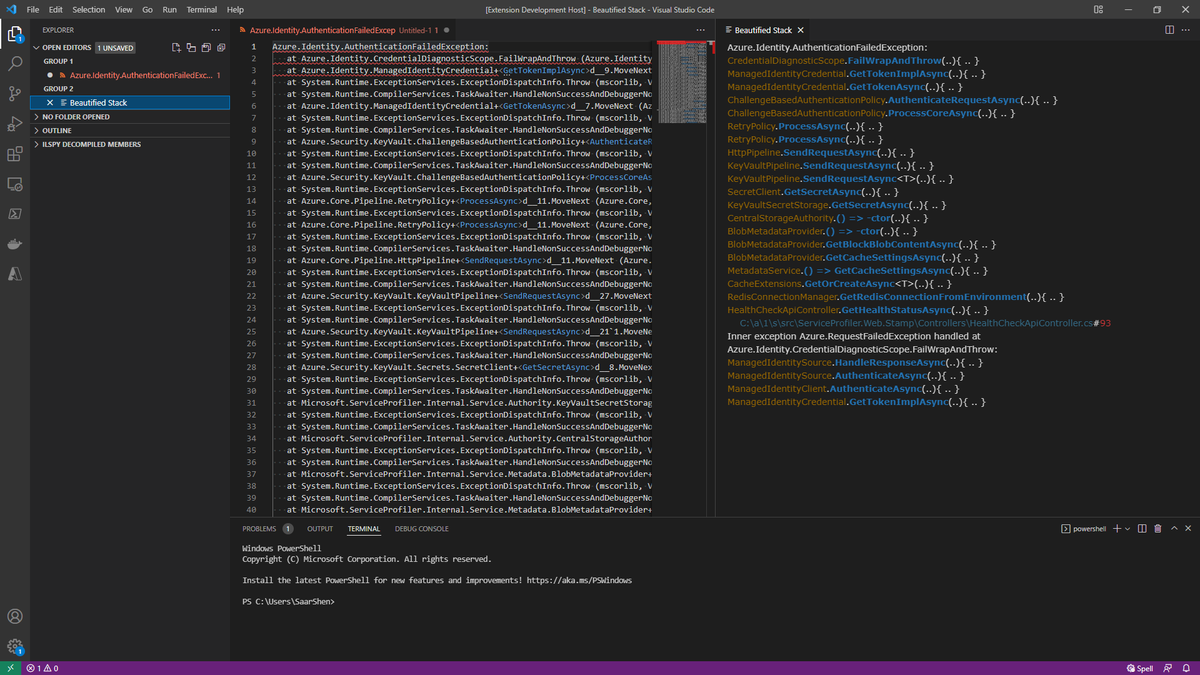Close Beautified Stack in Open Editors list
1200x675 pixels.
(x=50, y=103)
